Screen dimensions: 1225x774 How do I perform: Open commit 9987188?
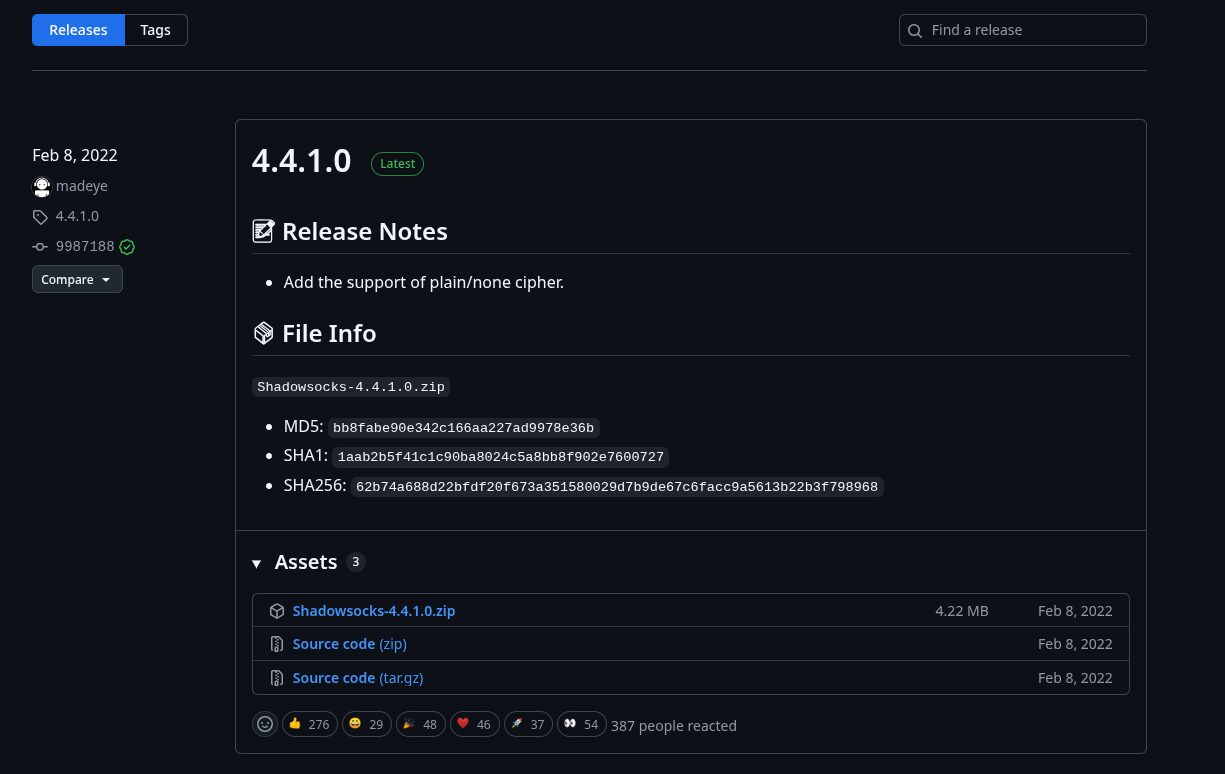point(85,246)
